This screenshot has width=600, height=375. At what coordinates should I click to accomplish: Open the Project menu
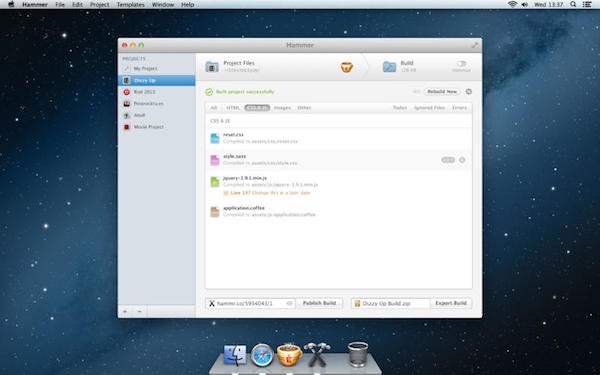coord(99,5)
